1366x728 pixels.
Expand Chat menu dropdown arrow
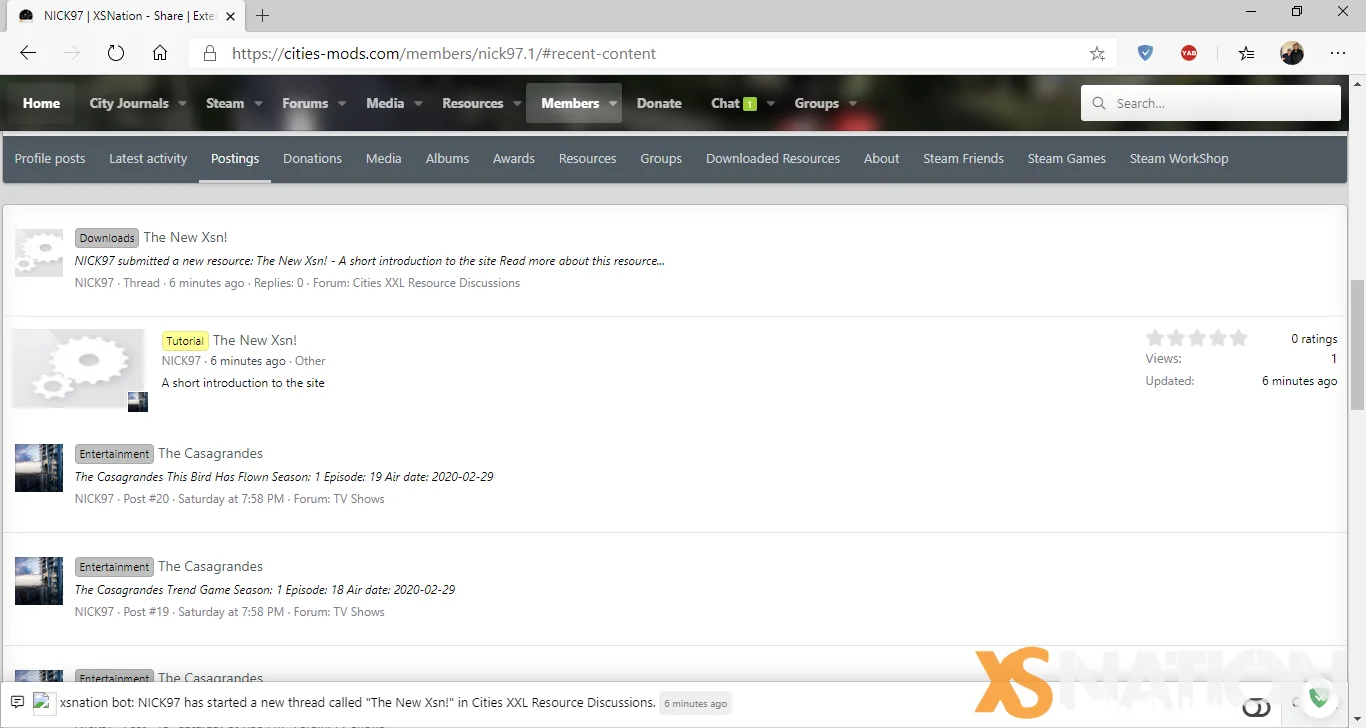771,103
